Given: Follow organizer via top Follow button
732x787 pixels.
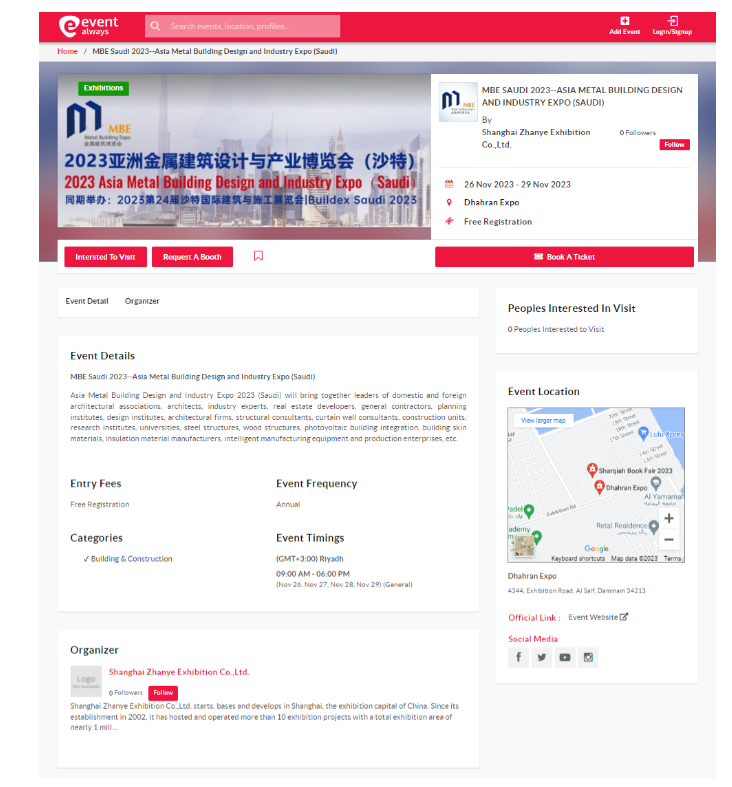Looking at the screenshot, I should pyautogui.click(x=674, y=145).
